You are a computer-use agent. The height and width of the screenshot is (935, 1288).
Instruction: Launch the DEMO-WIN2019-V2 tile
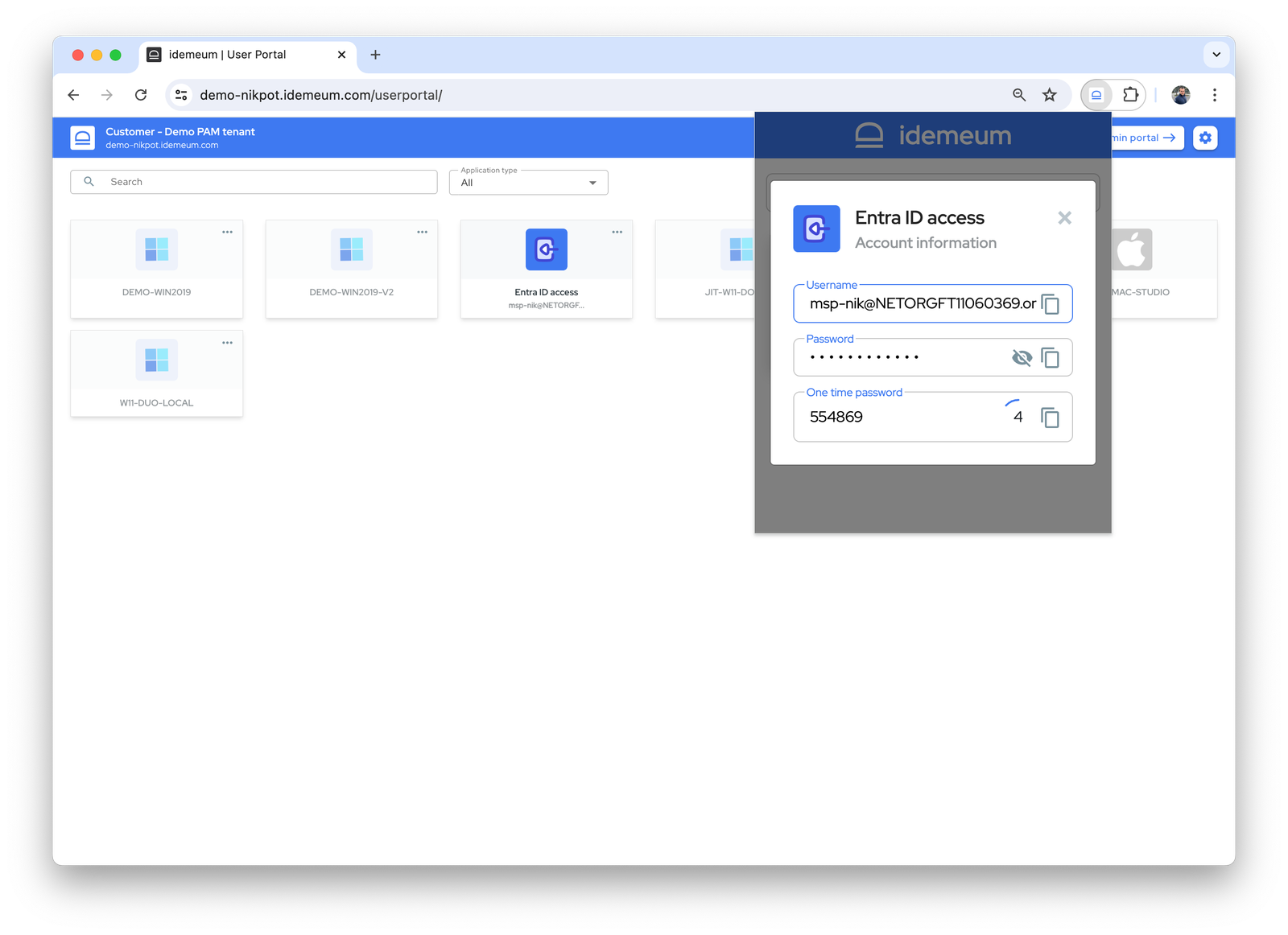point(351,269)
